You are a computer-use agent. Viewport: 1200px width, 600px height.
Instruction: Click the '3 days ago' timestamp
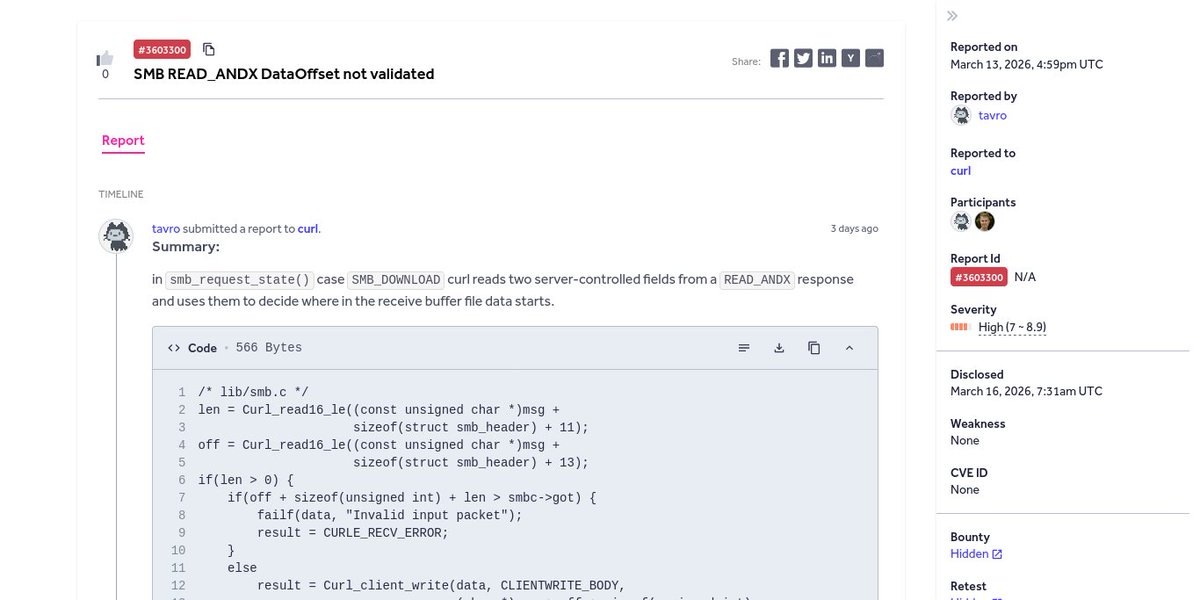click(x=855, y=229)
